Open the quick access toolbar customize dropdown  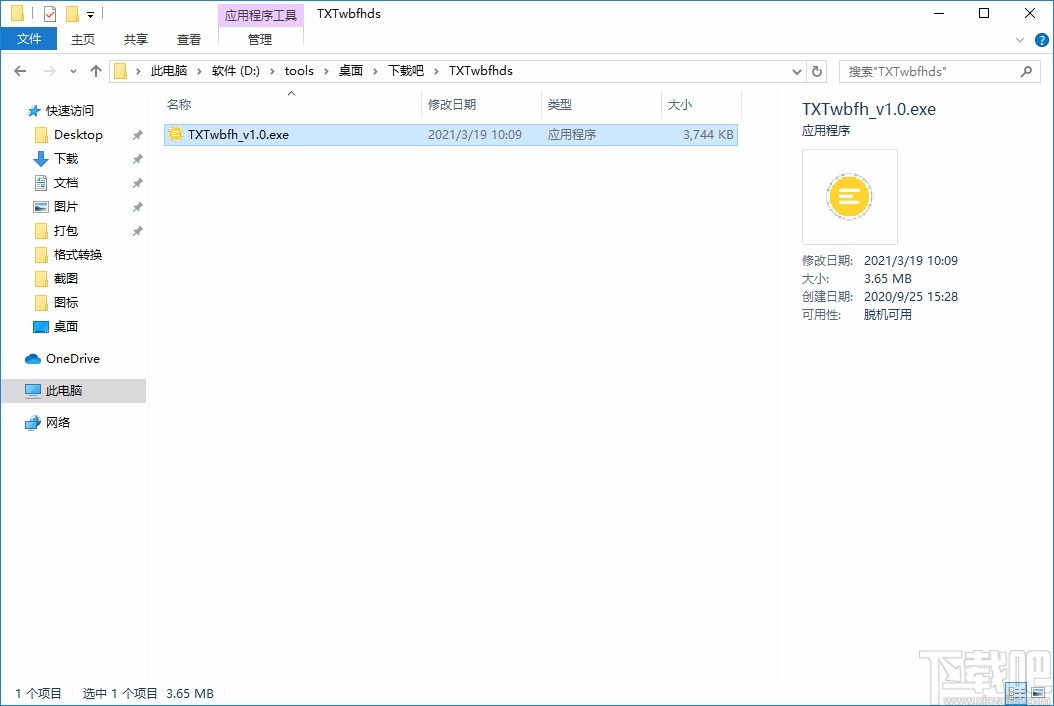92,13
